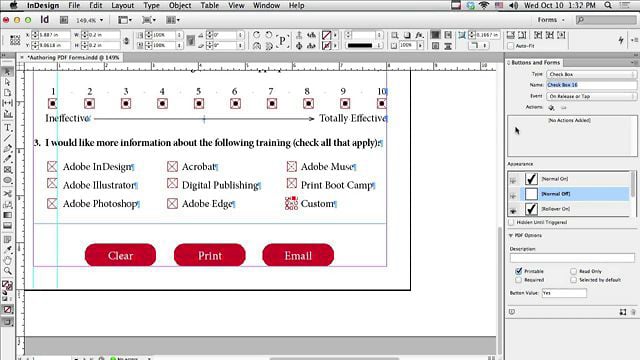
Task: Click rotate 90 degrees counter-clockwise icon
Action: click(x=269, y=35)
